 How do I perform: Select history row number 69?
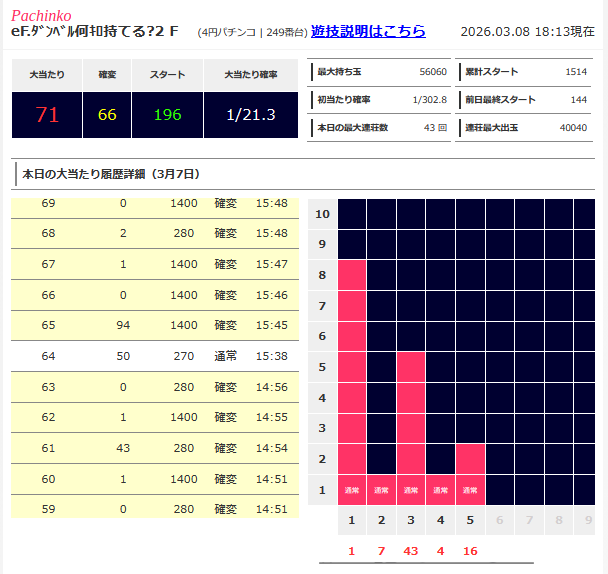coord(155,204)
